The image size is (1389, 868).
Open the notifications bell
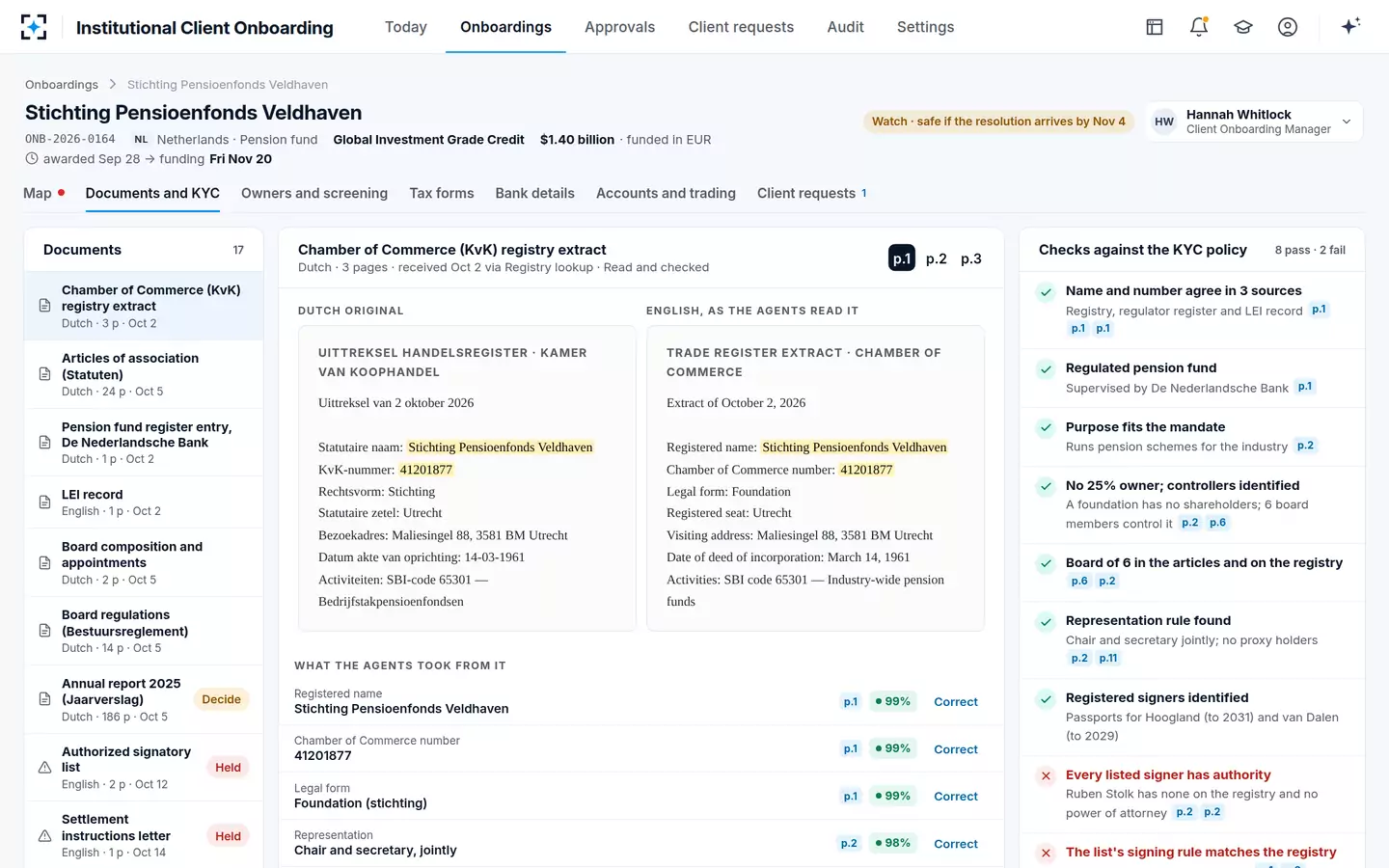click(x=1199, y=27)
